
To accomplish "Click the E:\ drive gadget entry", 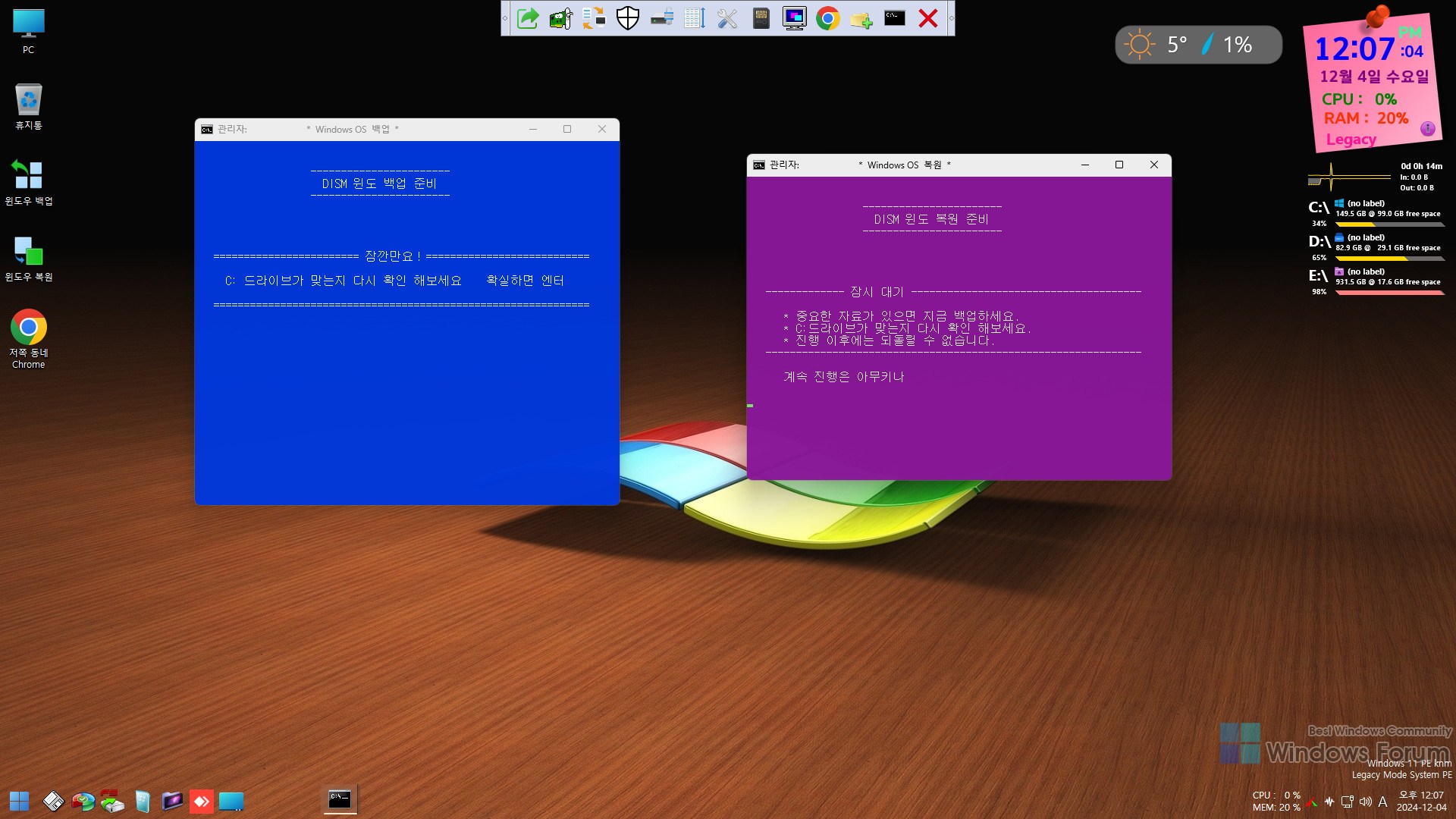I will pos(1376,281).
